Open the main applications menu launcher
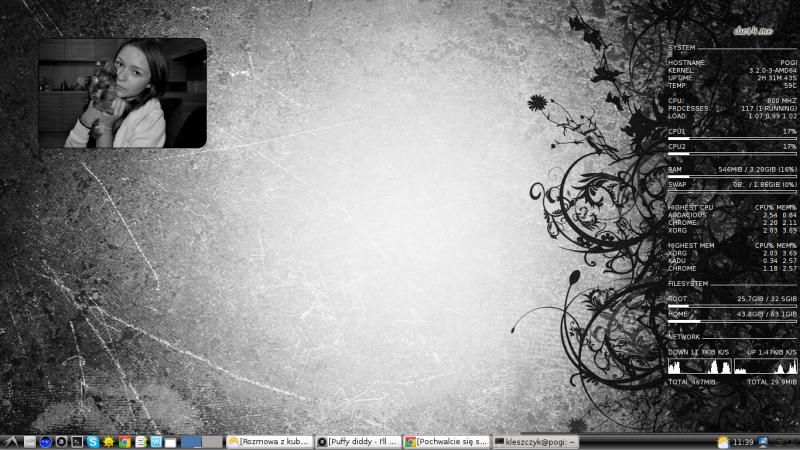This screenshot has width=800, height=450. pyautogui.click(x=10, y=441)
